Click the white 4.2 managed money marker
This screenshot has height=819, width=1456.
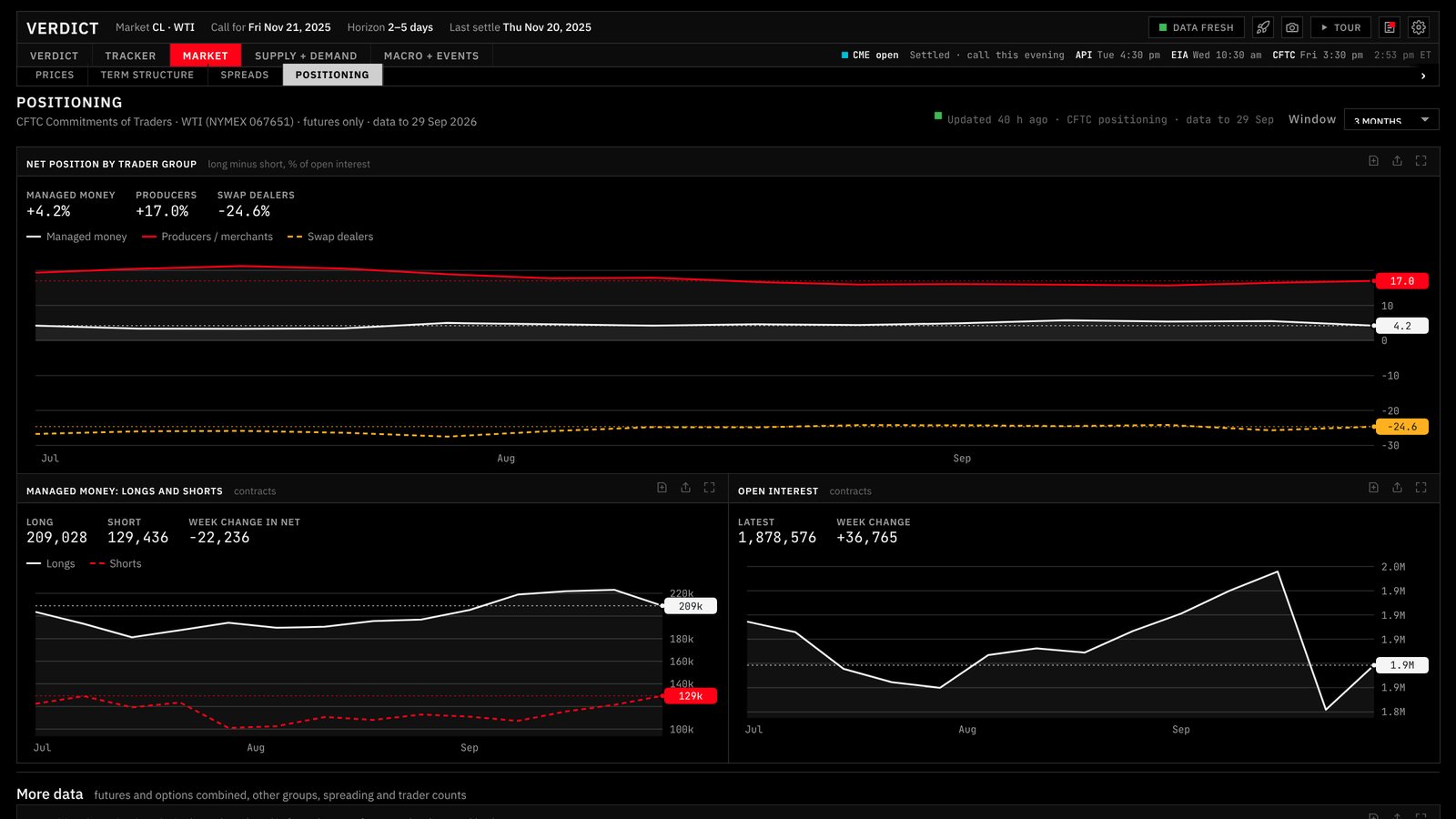(x=1402, y=326)
